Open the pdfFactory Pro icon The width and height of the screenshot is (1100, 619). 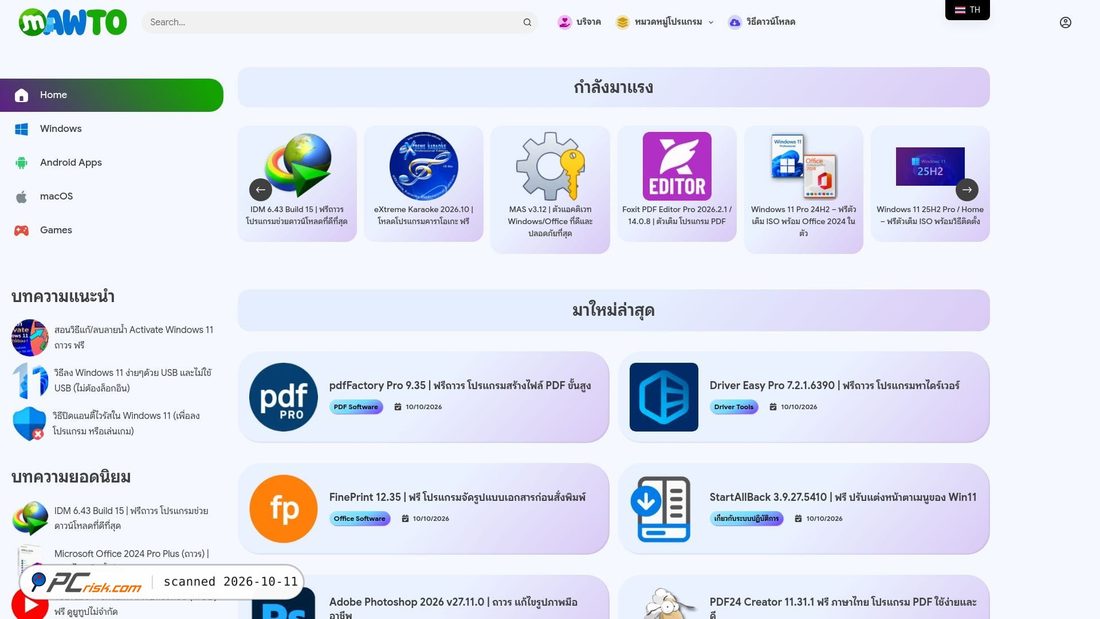283,397
